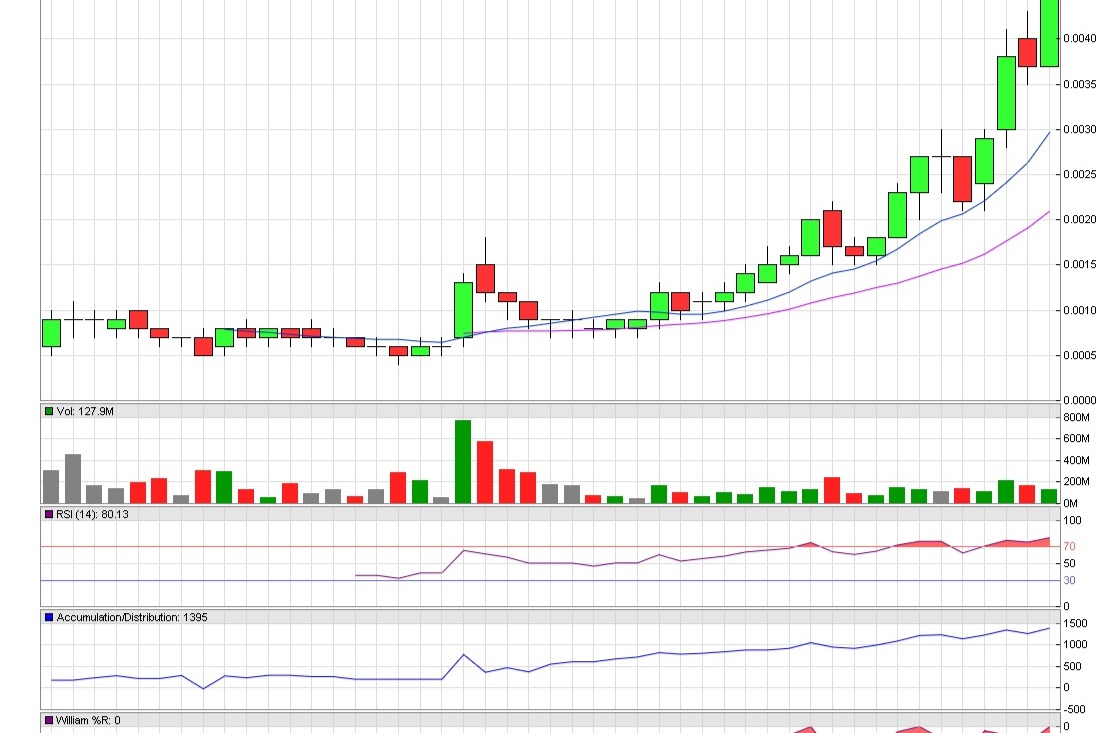Select the William %R: 0 panel title
Screen dimensions: 1100x733
click(x=90, y=720)
